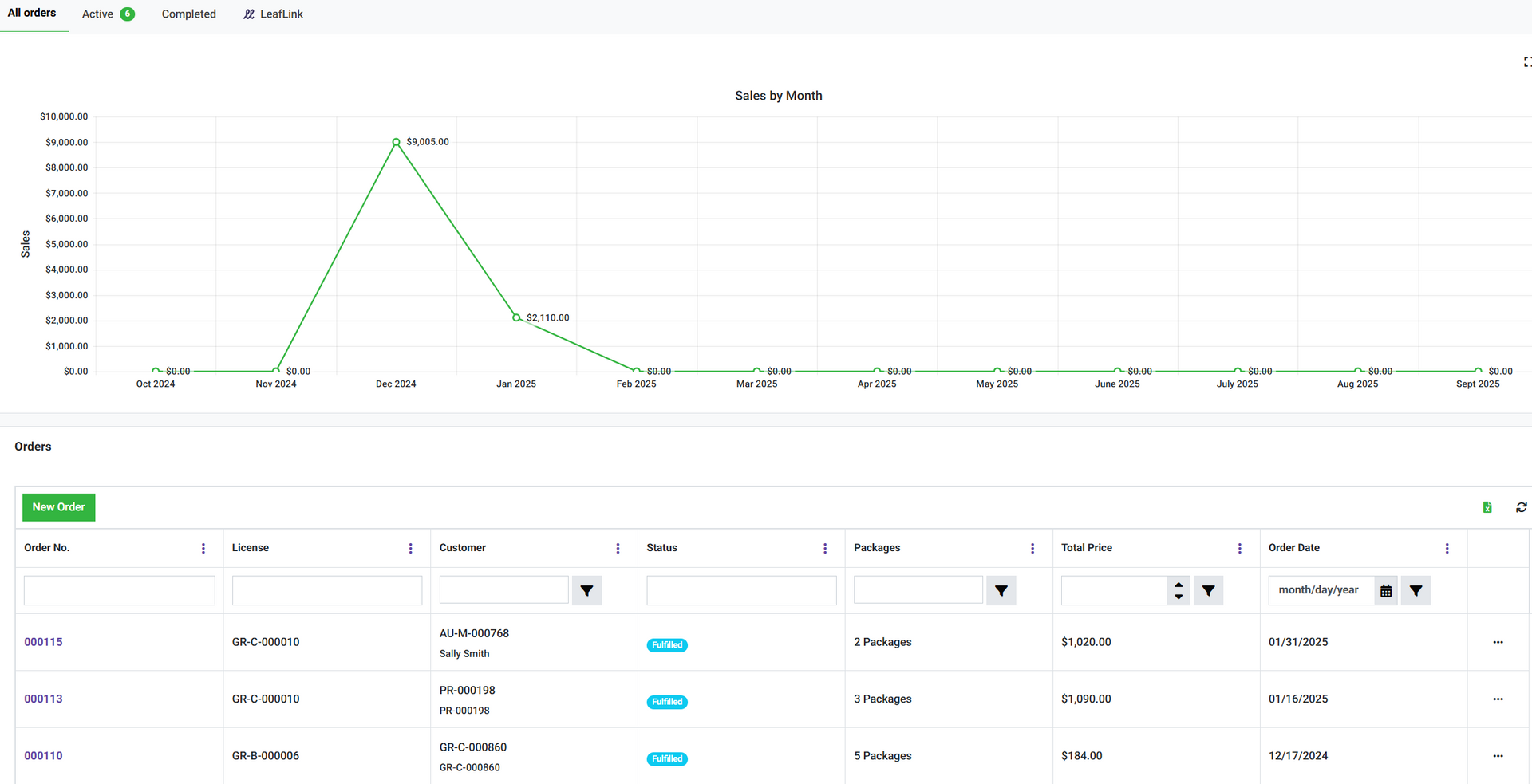
Task: Select the Dec 2024 chart data point
Action: click(396, 142)
